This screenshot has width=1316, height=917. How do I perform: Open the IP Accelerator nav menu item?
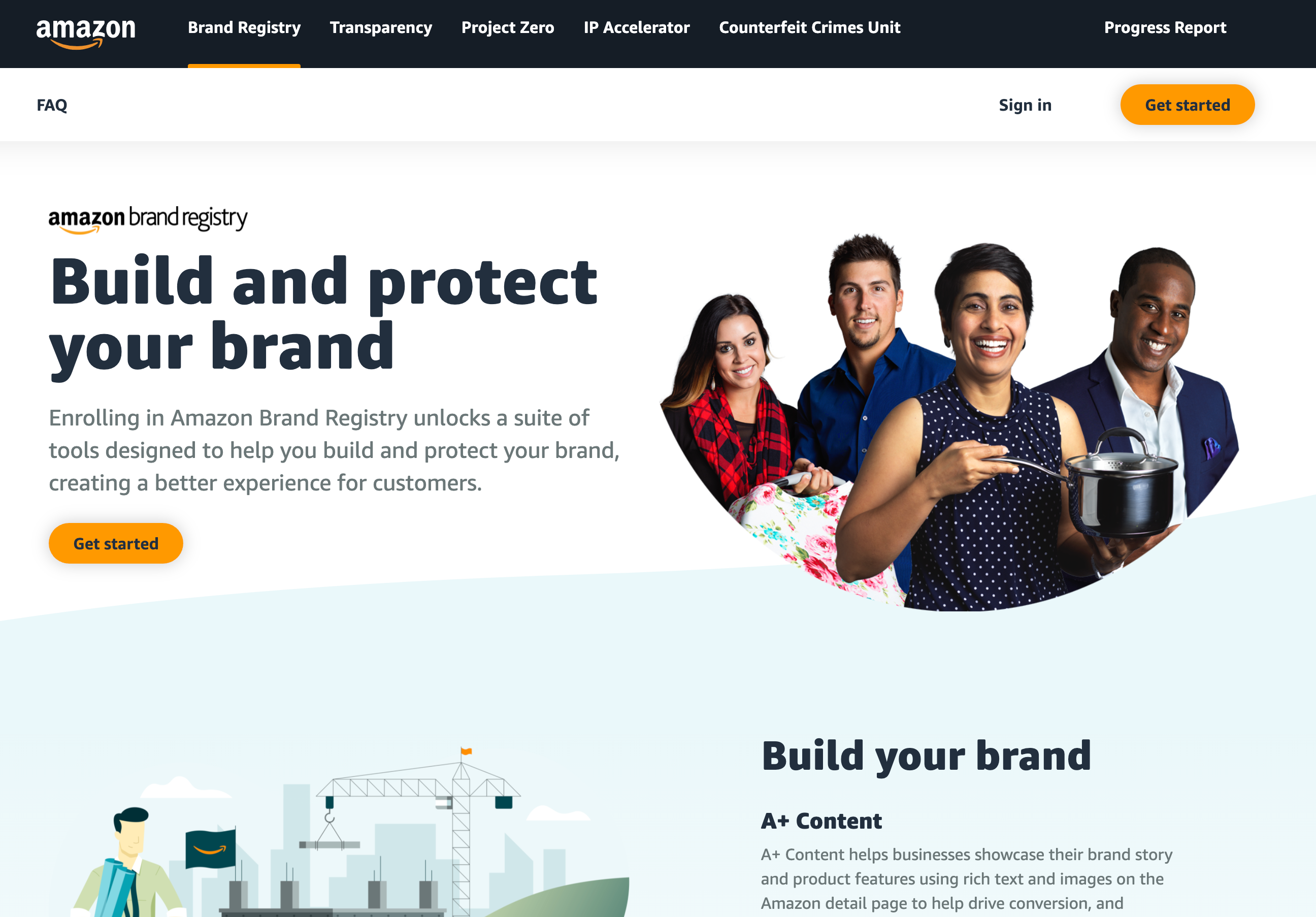[636, 27]
